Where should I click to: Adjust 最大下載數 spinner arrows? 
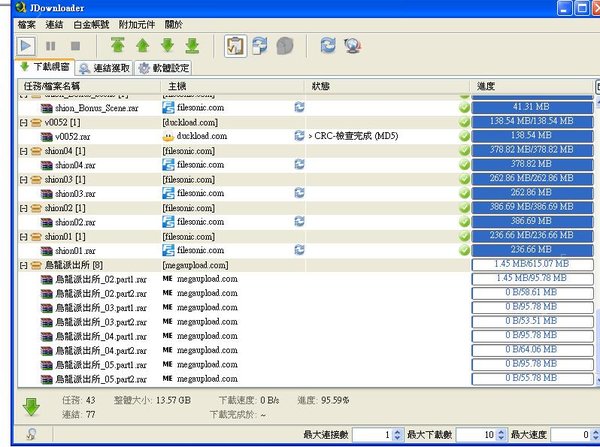click(x=501, y=435)
